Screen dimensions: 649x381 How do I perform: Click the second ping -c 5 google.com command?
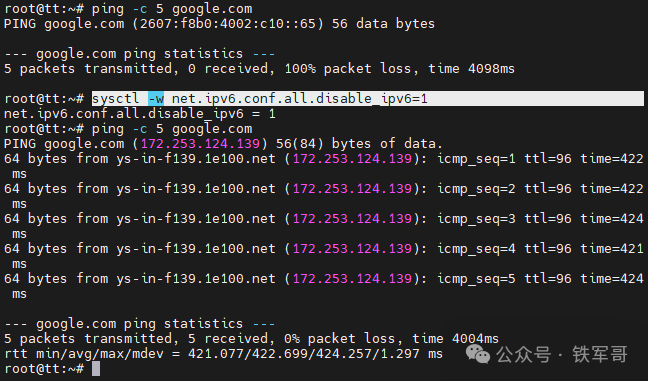(172, 129)
